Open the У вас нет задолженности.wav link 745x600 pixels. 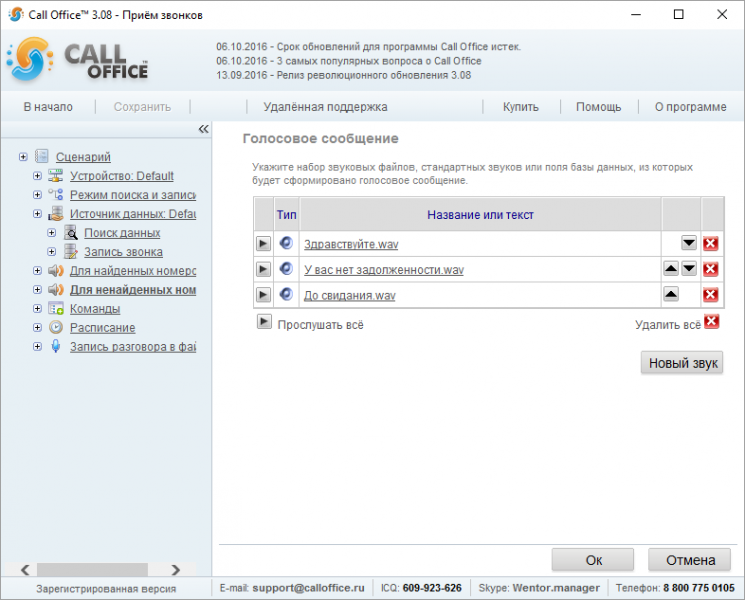384,270
